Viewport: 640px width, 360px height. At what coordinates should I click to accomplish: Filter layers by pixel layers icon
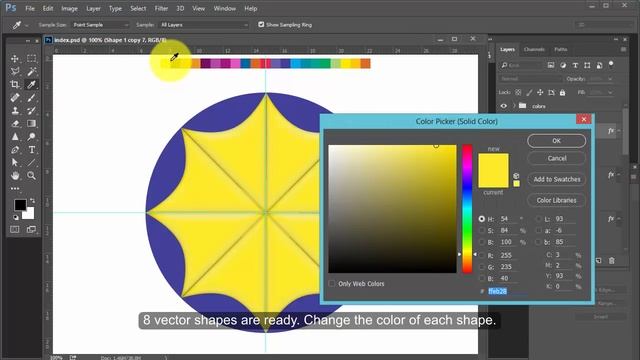click(x=551, y=65)
